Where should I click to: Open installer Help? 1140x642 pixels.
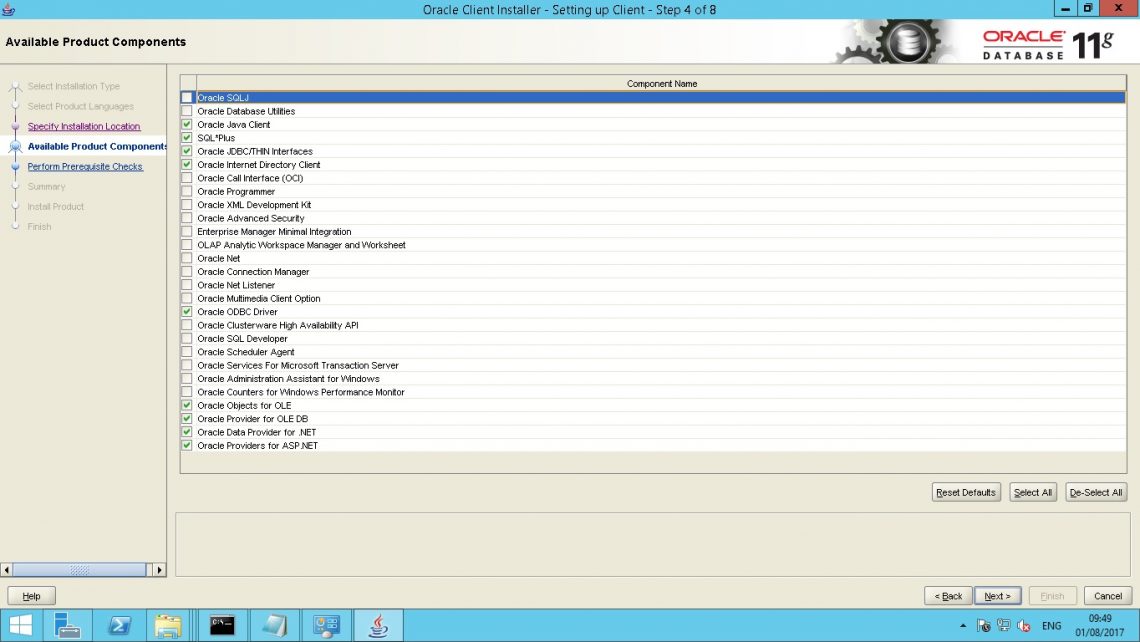point(31,595)
